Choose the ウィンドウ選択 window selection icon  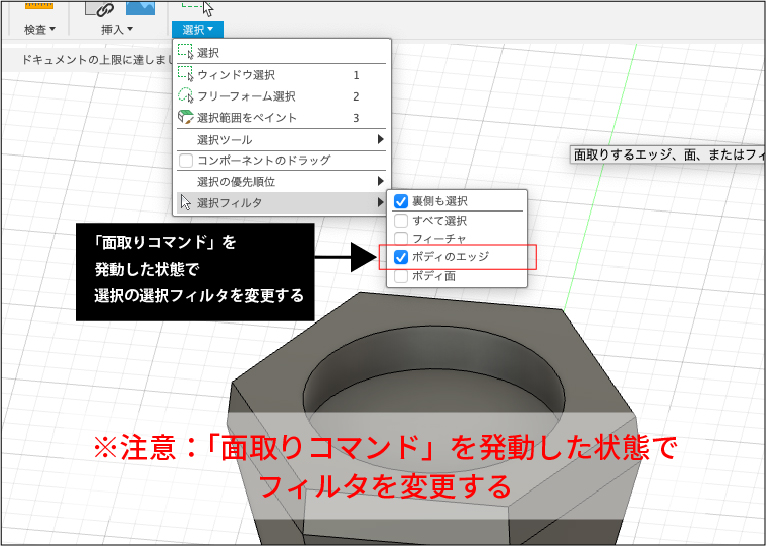coord(184,74)
